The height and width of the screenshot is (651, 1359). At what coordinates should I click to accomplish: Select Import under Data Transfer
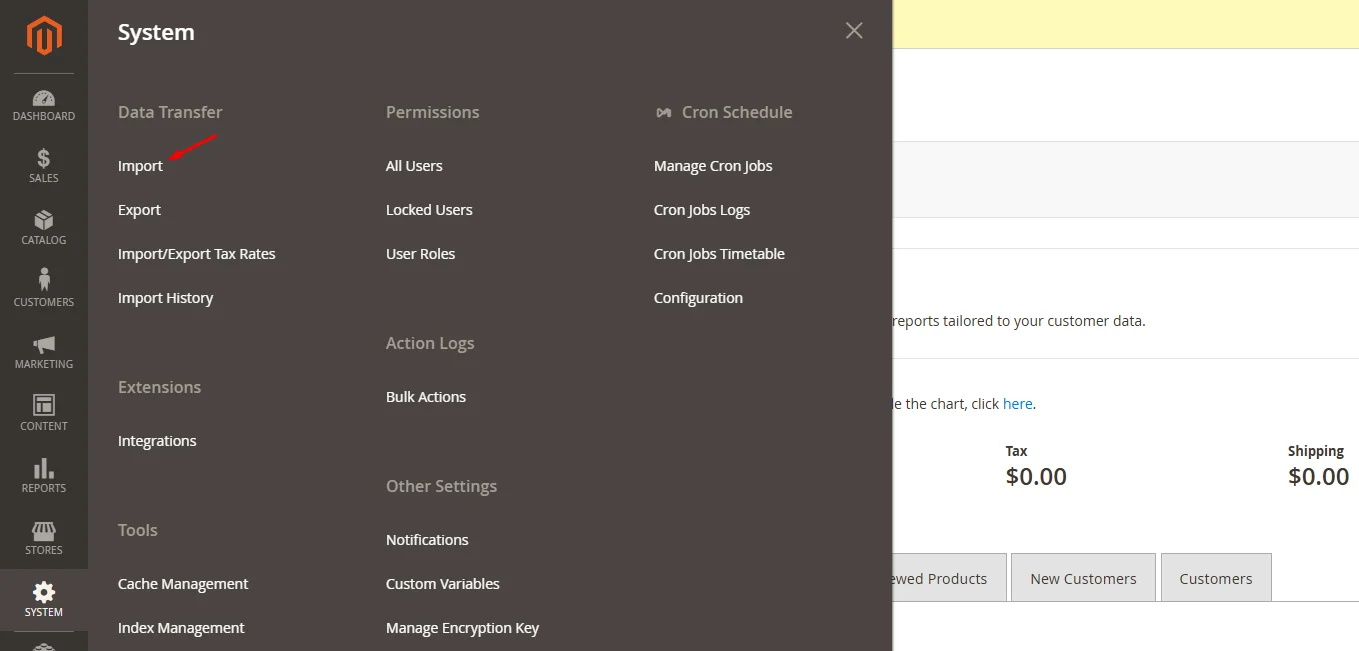click(140, 166)
